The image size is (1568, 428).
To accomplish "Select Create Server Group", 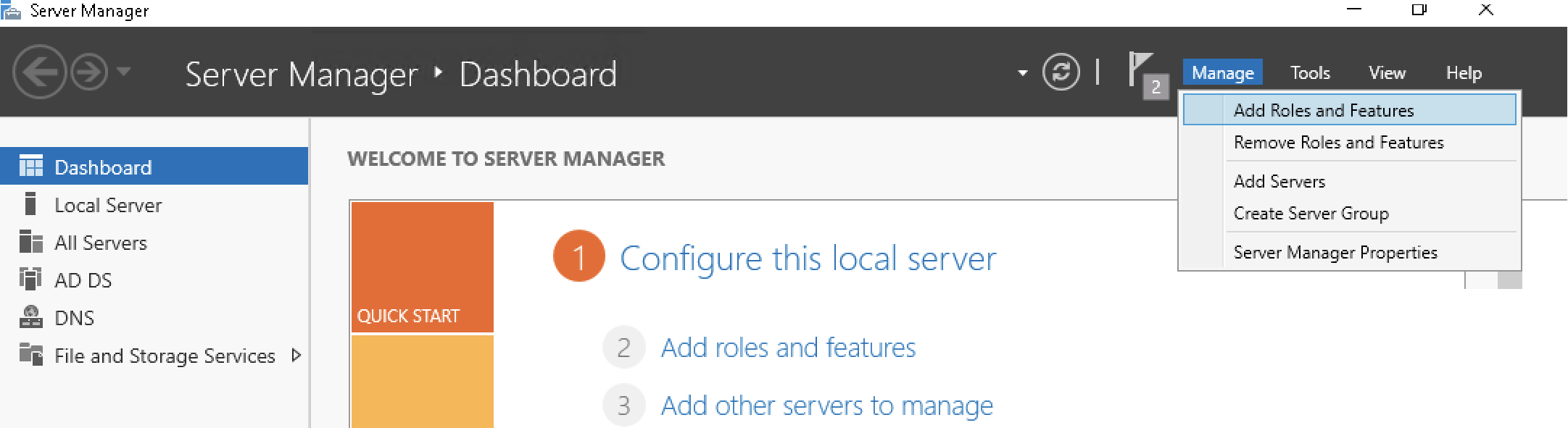I will (1311, 214).
